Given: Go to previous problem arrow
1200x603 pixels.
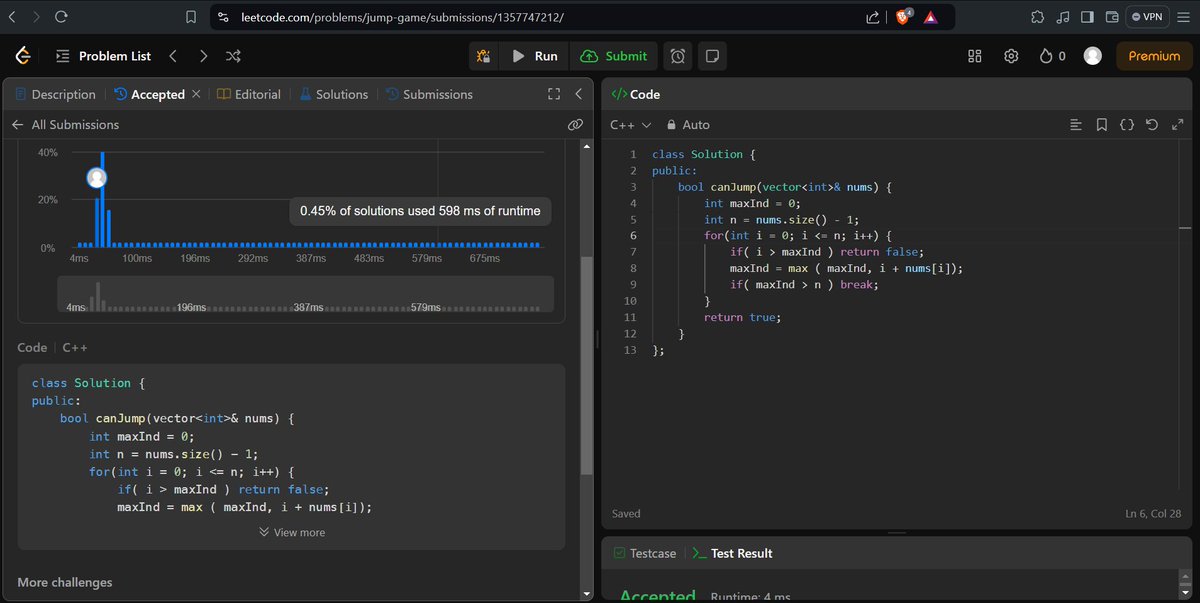Looking at the screenshot, I should pos(172,56).
